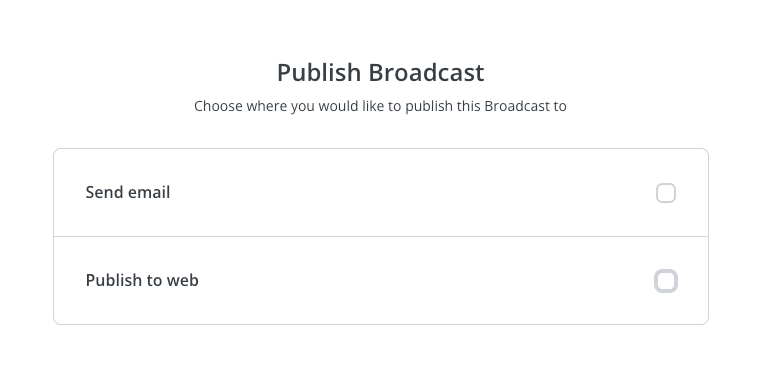
Task: Click the divider between the two options
Action: click(x=381, y=236)
